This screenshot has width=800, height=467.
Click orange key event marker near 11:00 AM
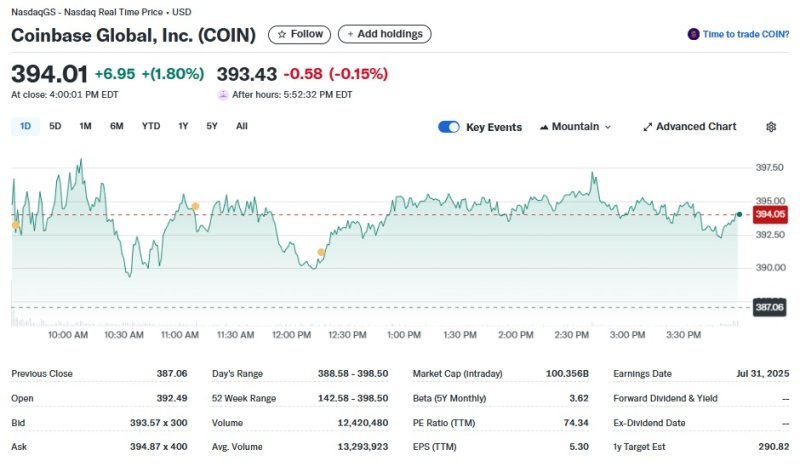[195, 206]
